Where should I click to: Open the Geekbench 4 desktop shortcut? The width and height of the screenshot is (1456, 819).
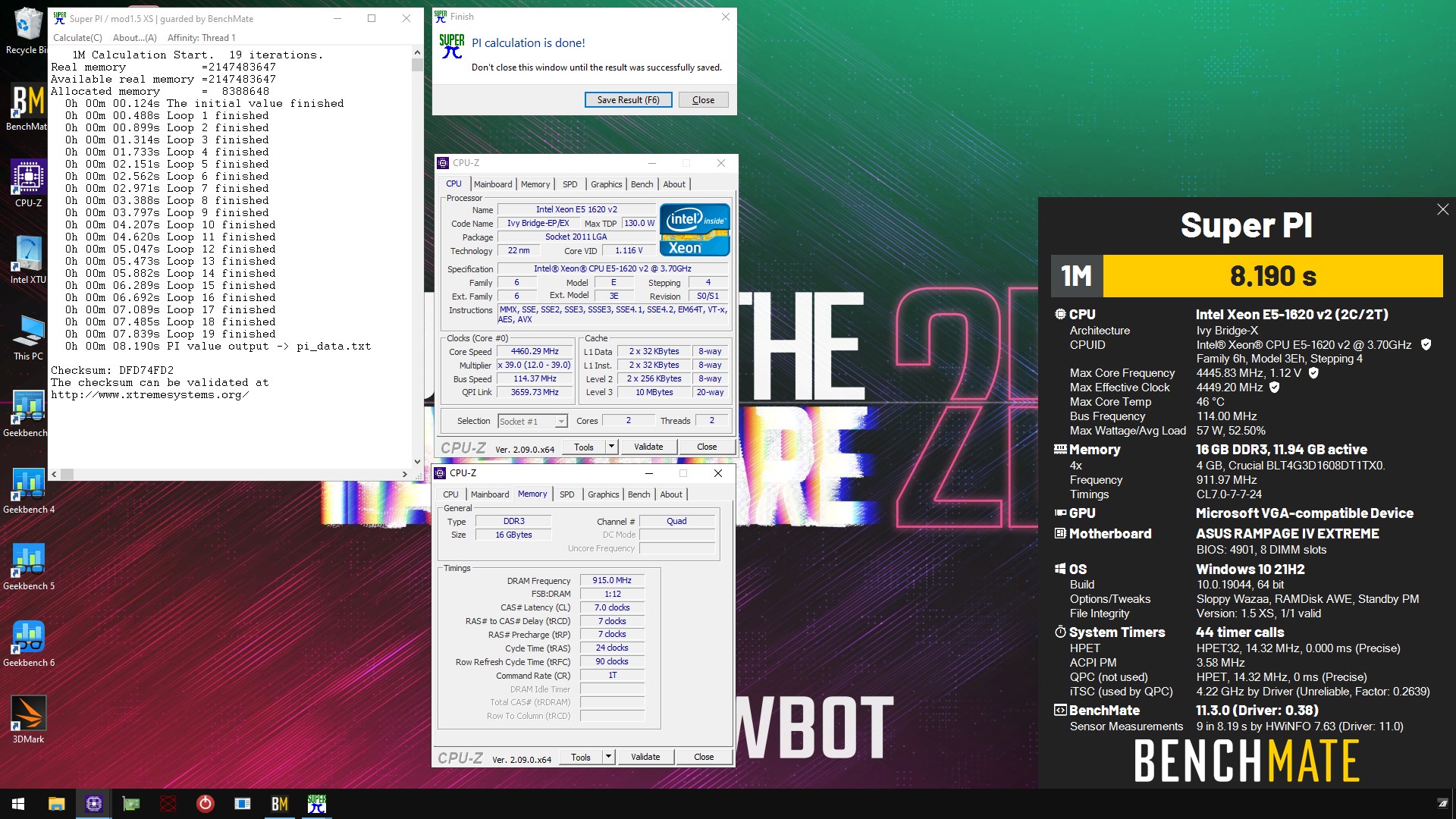(x=28, y=490)
